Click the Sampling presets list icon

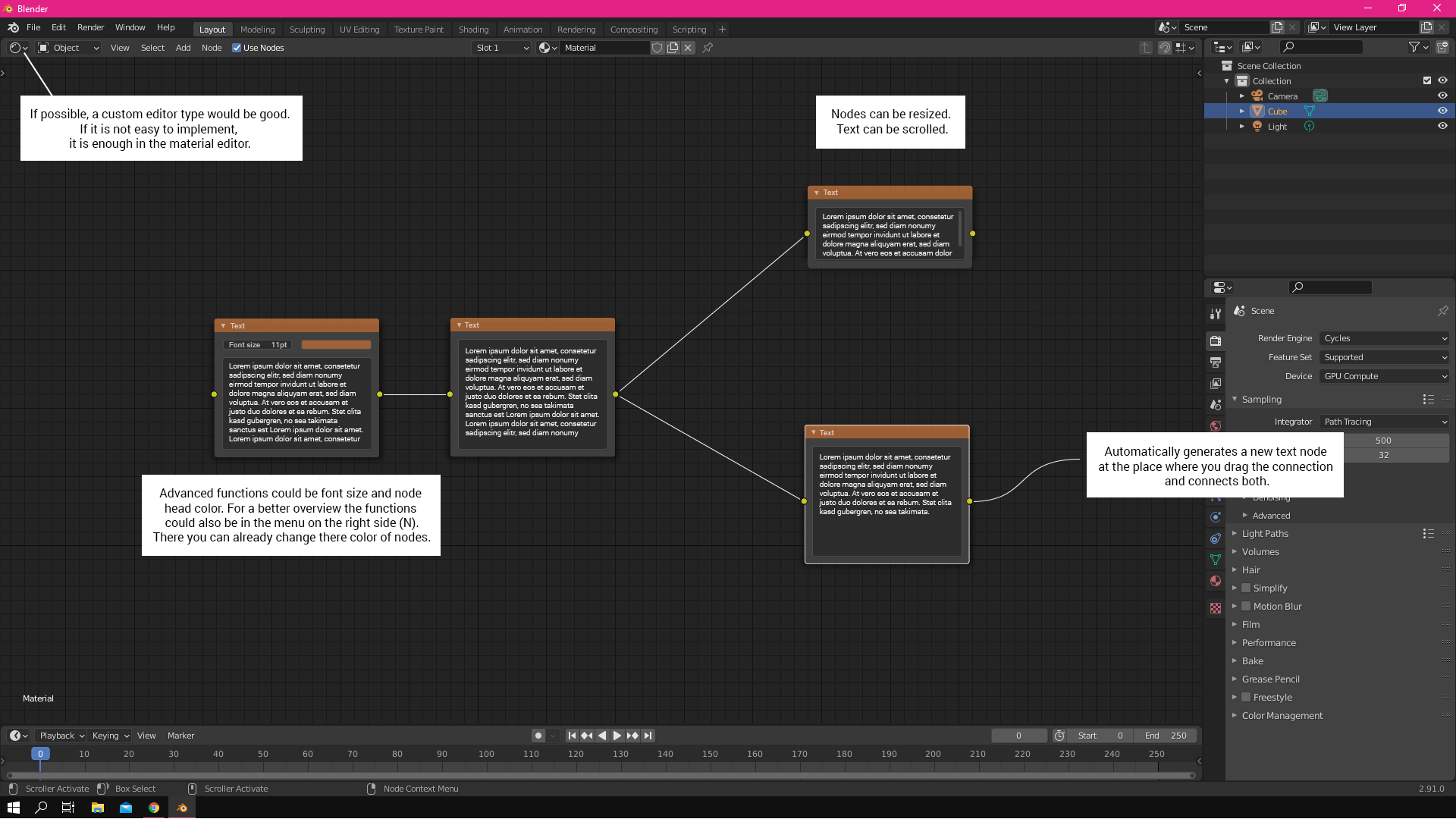pos(1429,400)
